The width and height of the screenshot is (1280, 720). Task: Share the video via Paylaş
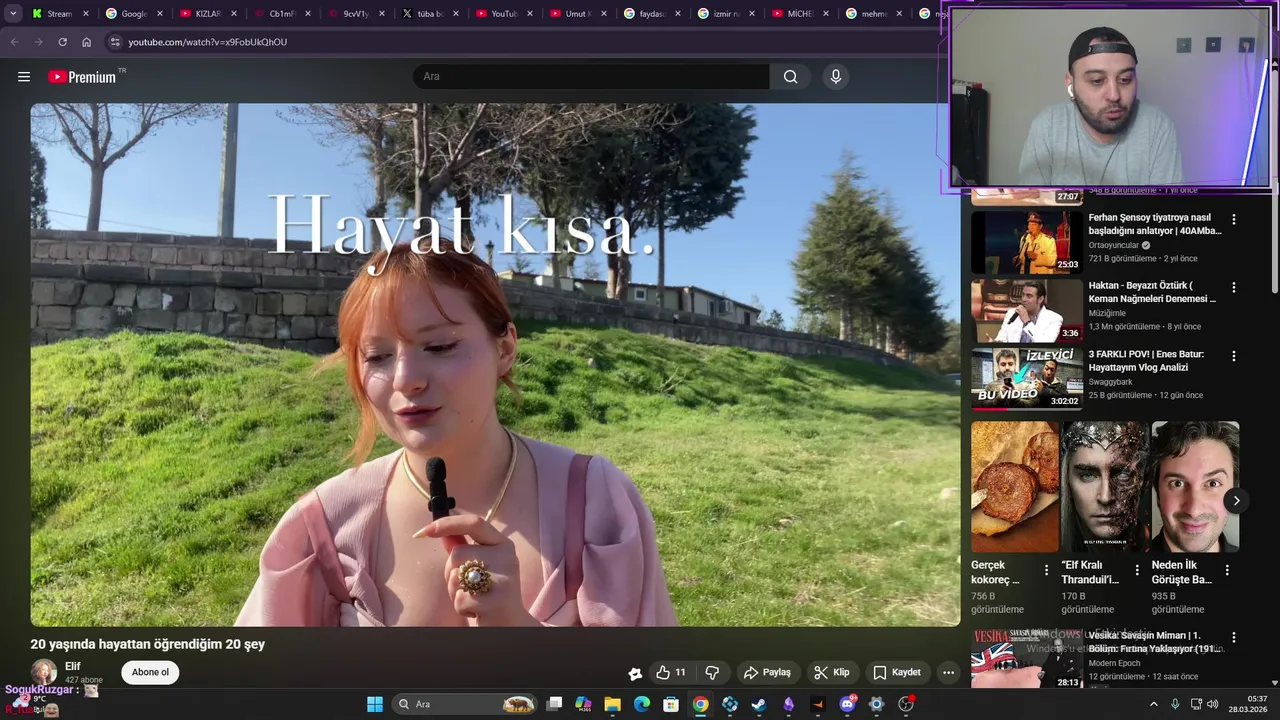(x=767, y=673)
